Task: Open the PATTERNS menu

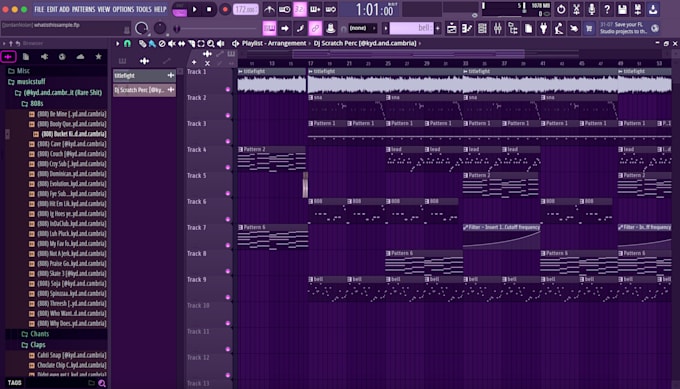Action: [83, 9]
